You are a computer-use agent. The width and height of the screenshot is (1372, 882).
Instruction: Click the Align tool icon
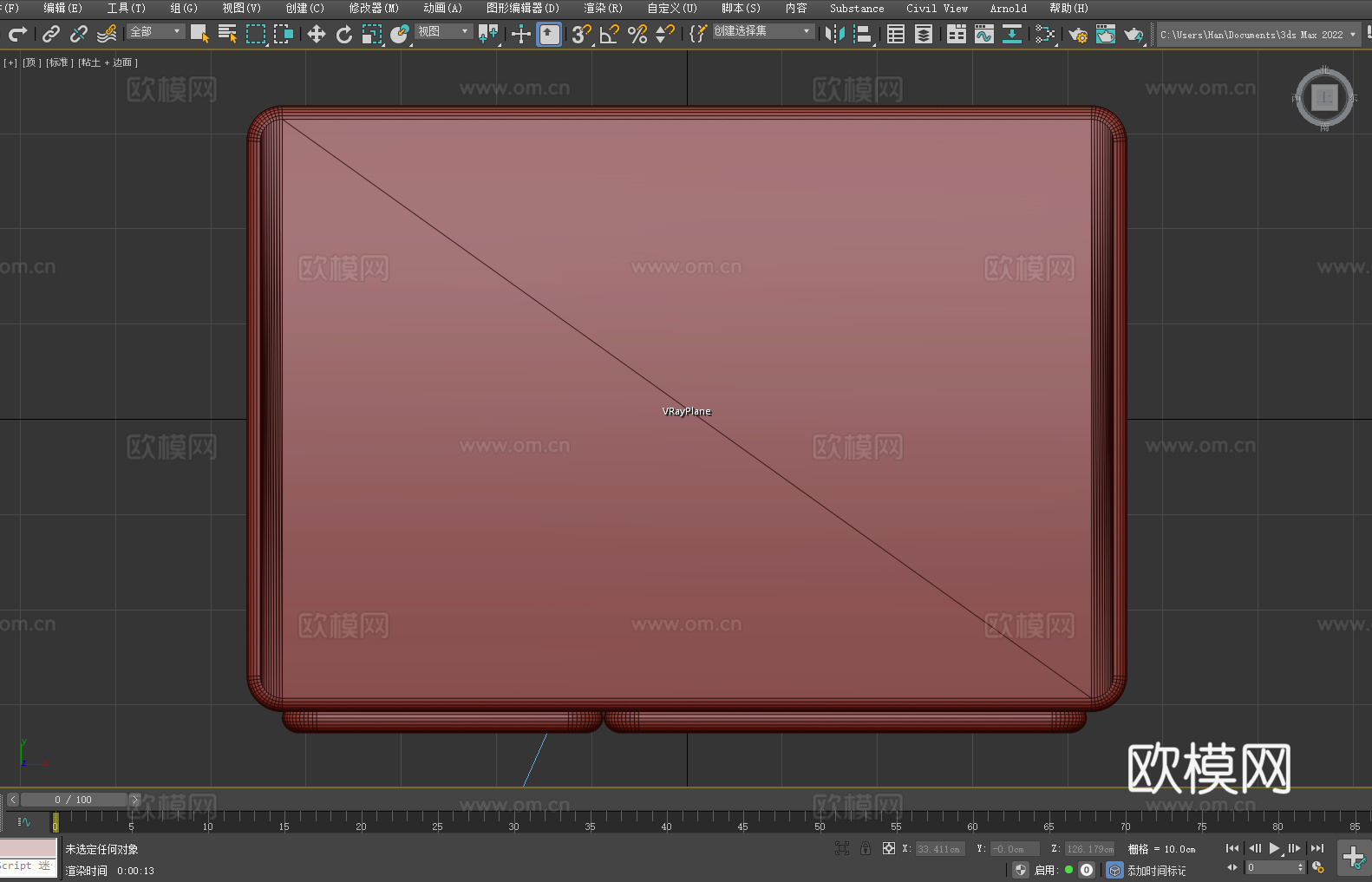[x=863, y=34]
